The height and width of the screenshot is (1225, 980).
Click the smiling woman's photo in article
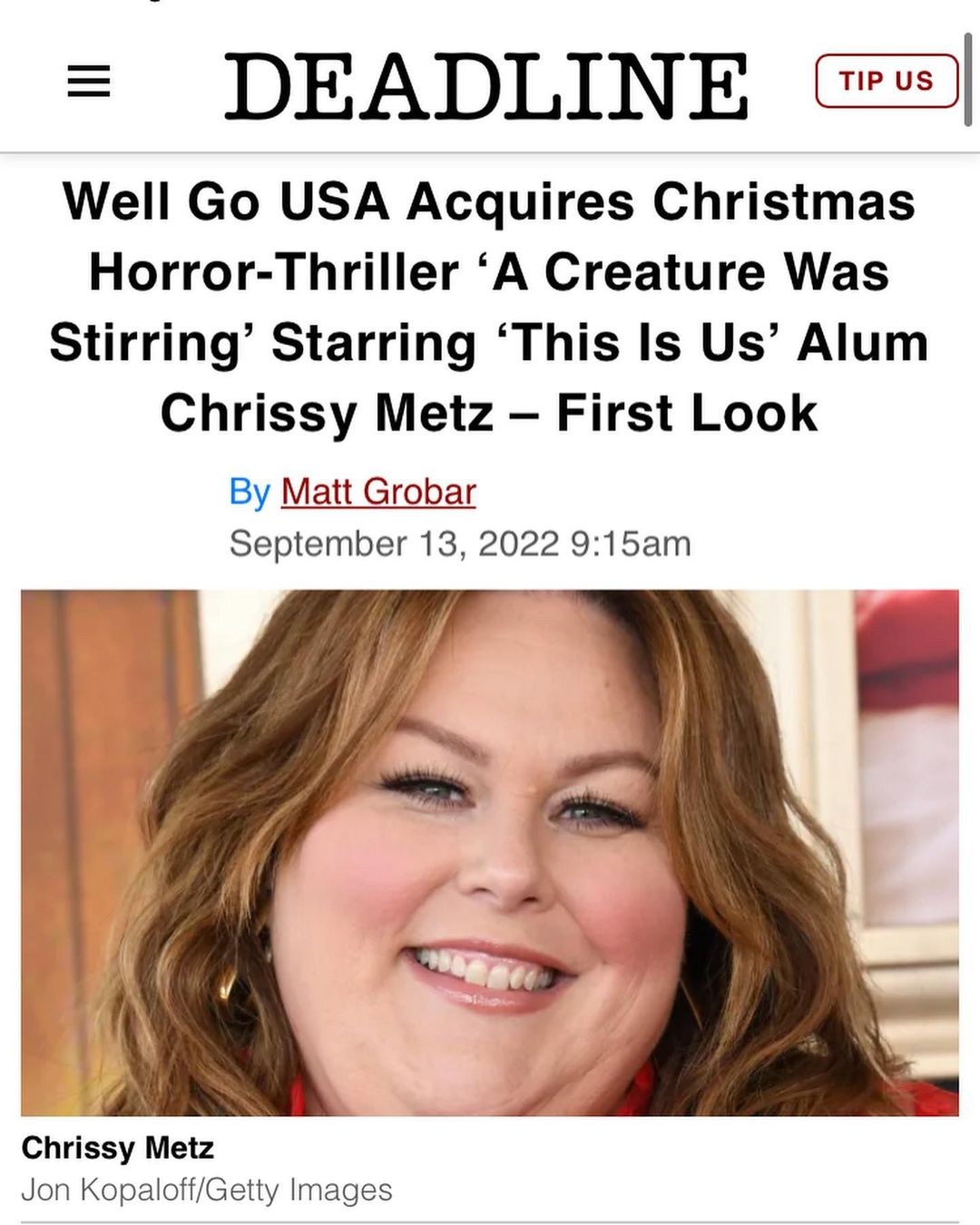[490, 852]
